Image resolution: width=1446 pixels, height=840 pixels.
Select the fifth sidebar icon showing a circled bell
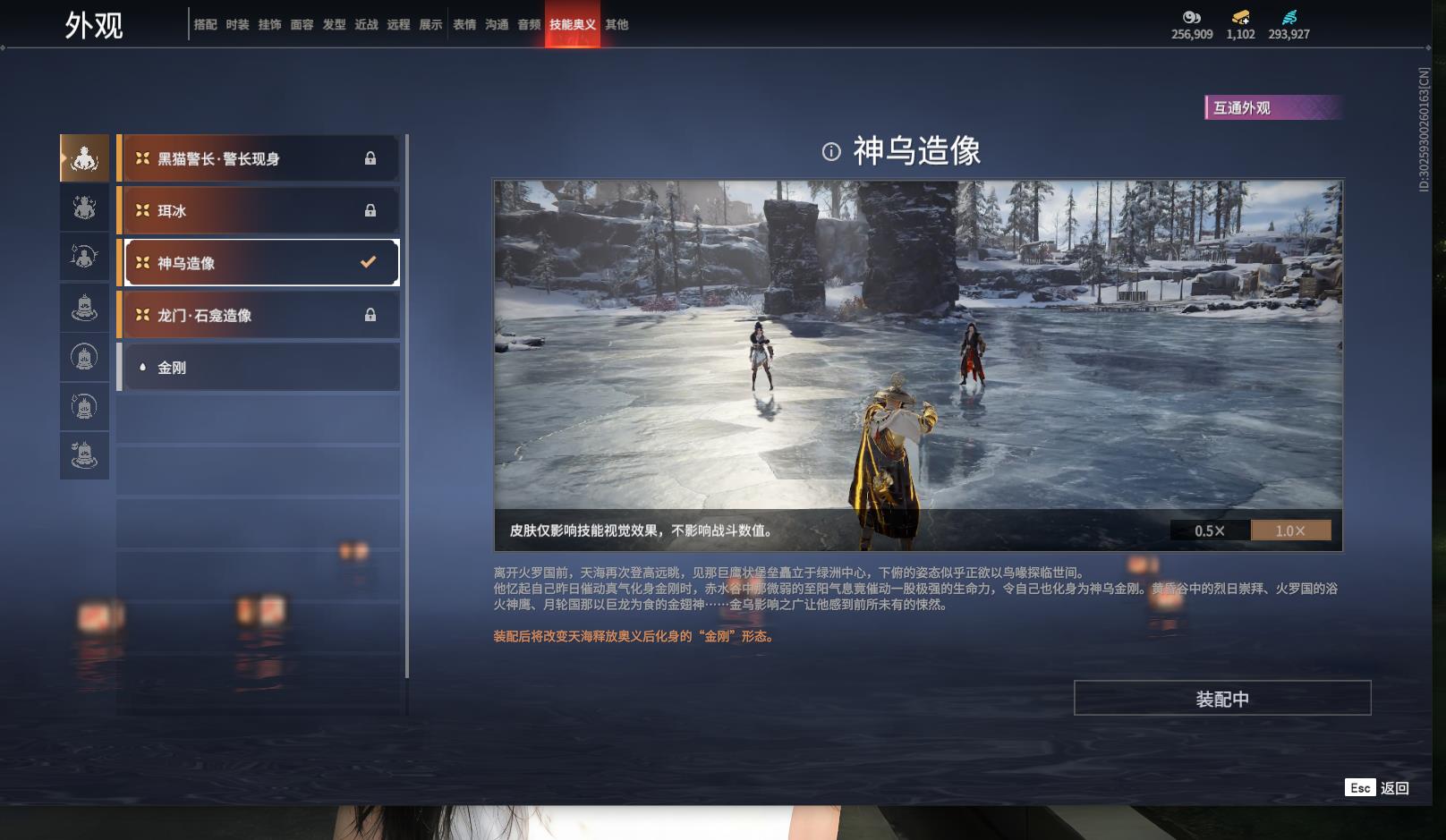pos(84,358)
